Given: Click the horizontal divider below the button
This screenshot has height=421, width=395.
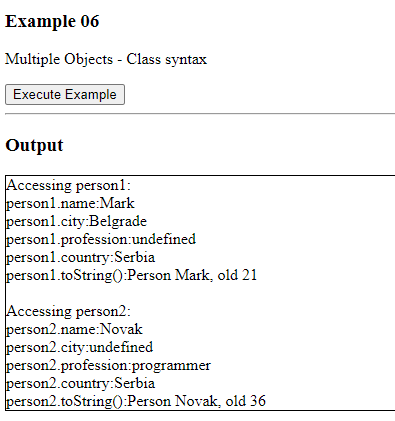Looking at the screenshot, I should (200, 114).
